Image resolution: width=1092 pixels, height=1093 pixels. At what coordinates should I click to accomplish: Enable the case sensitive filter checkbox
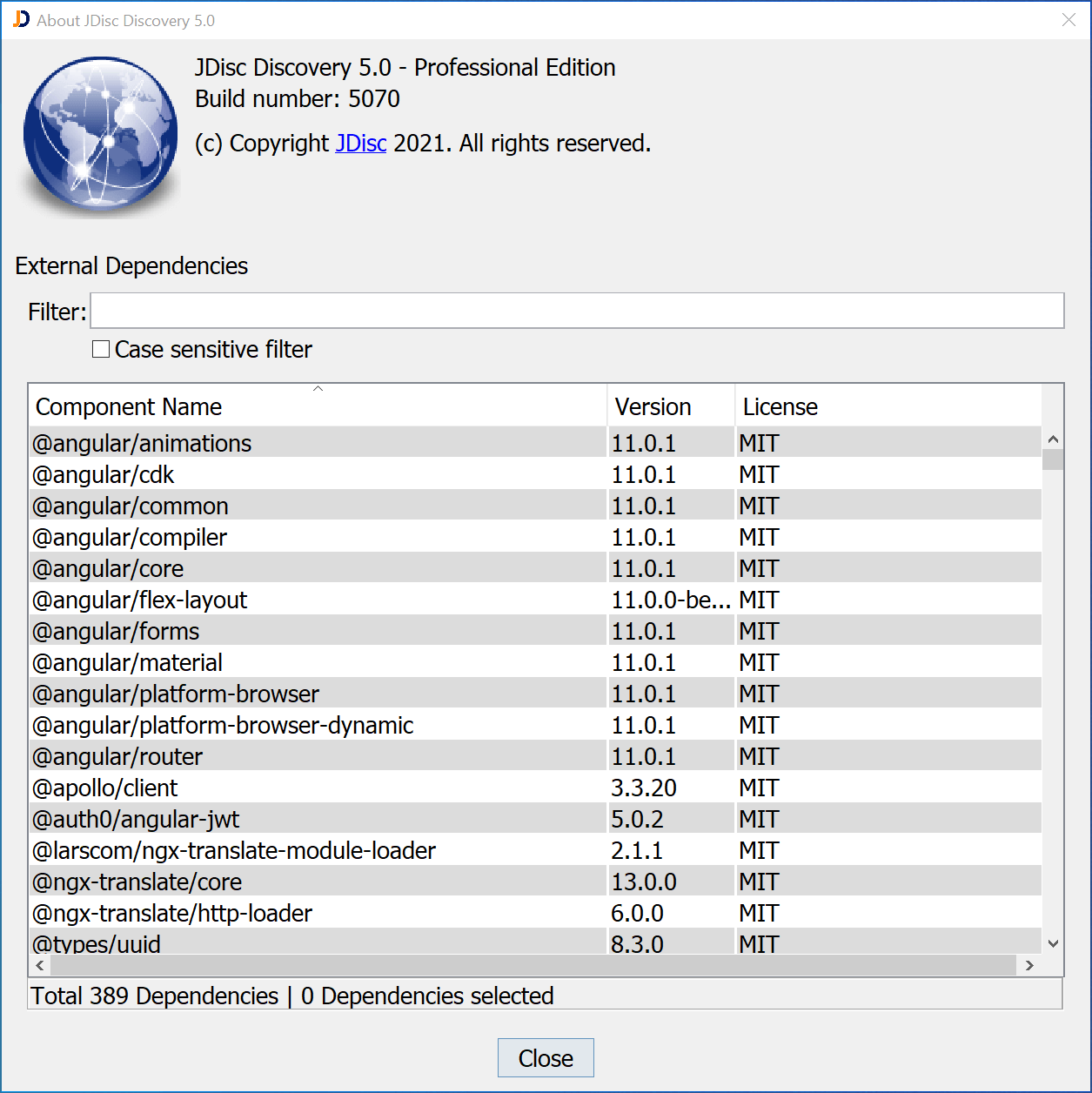point(101,348)
